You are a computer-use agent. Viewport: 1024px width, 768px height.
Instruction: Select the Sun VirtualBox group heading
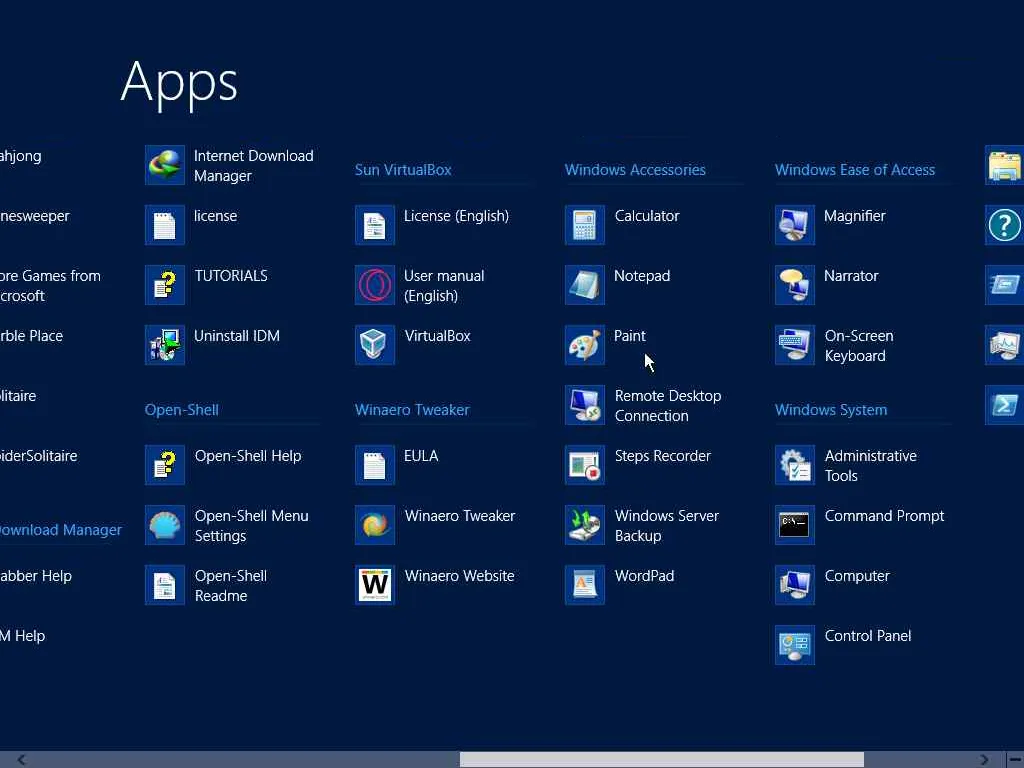coord(403,170)
